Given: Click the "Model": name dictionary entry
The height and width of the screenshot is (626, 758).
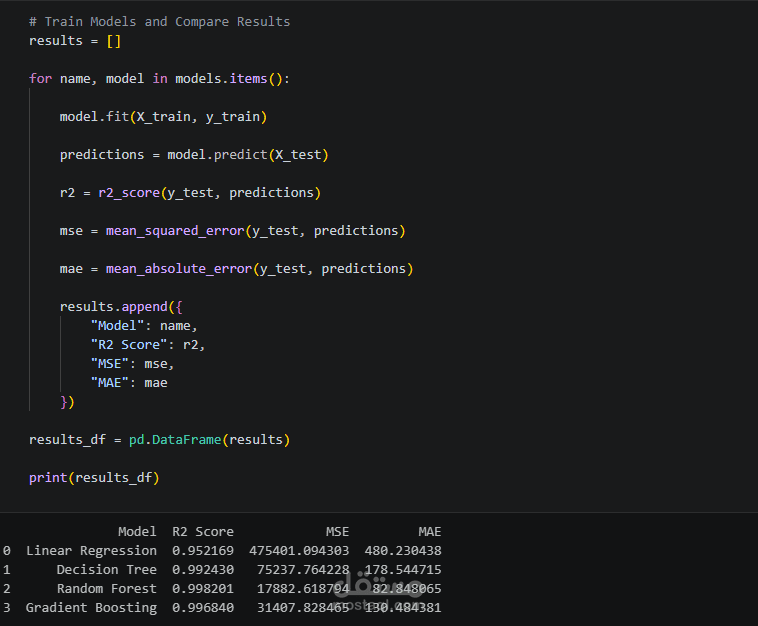Looking at the screenshot, I should point(144,326).
